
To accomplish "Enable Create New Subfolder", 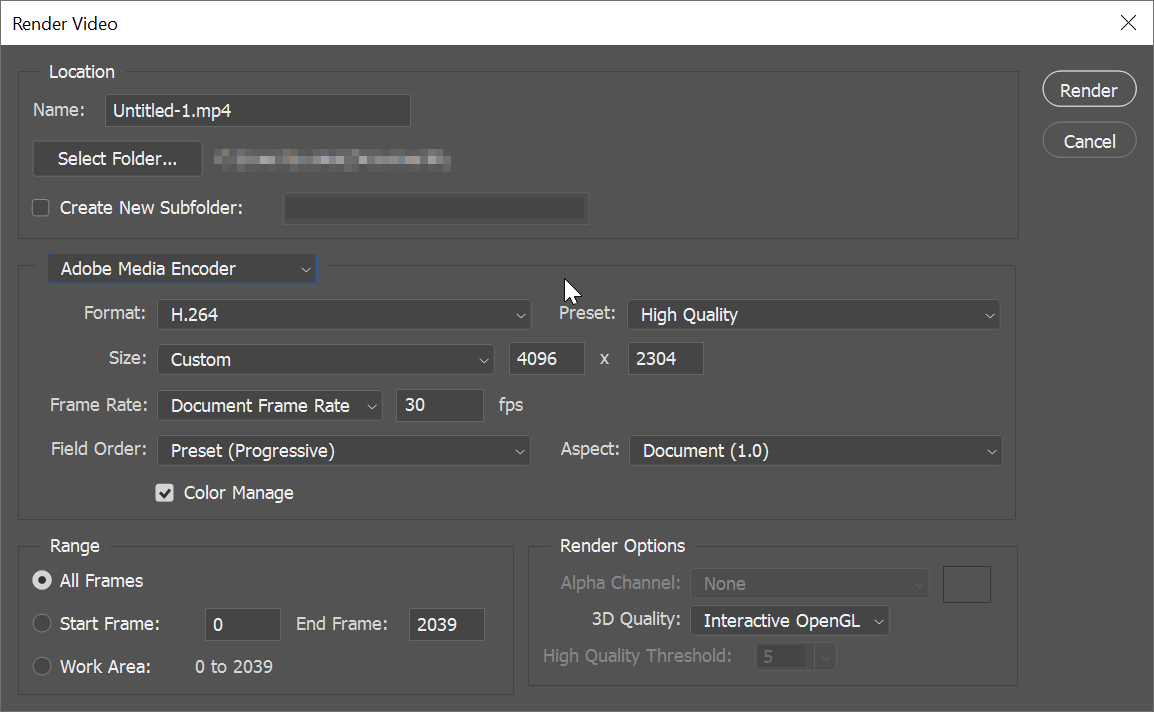I will click(x=40, y=207).
